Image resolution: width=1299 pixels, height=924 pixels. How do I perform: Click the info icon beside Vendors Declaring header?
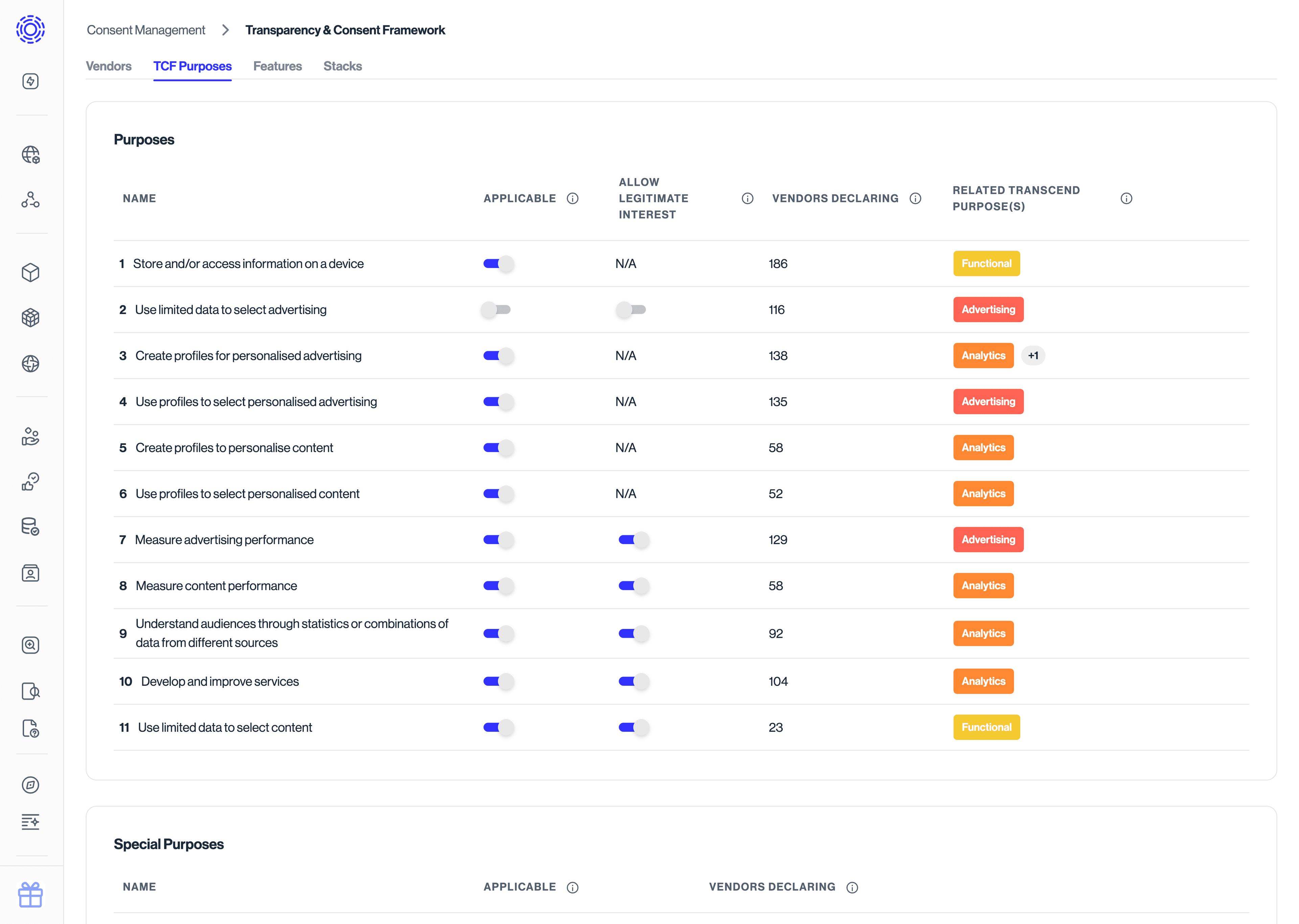pyautogui.click(x=916, y=198)
